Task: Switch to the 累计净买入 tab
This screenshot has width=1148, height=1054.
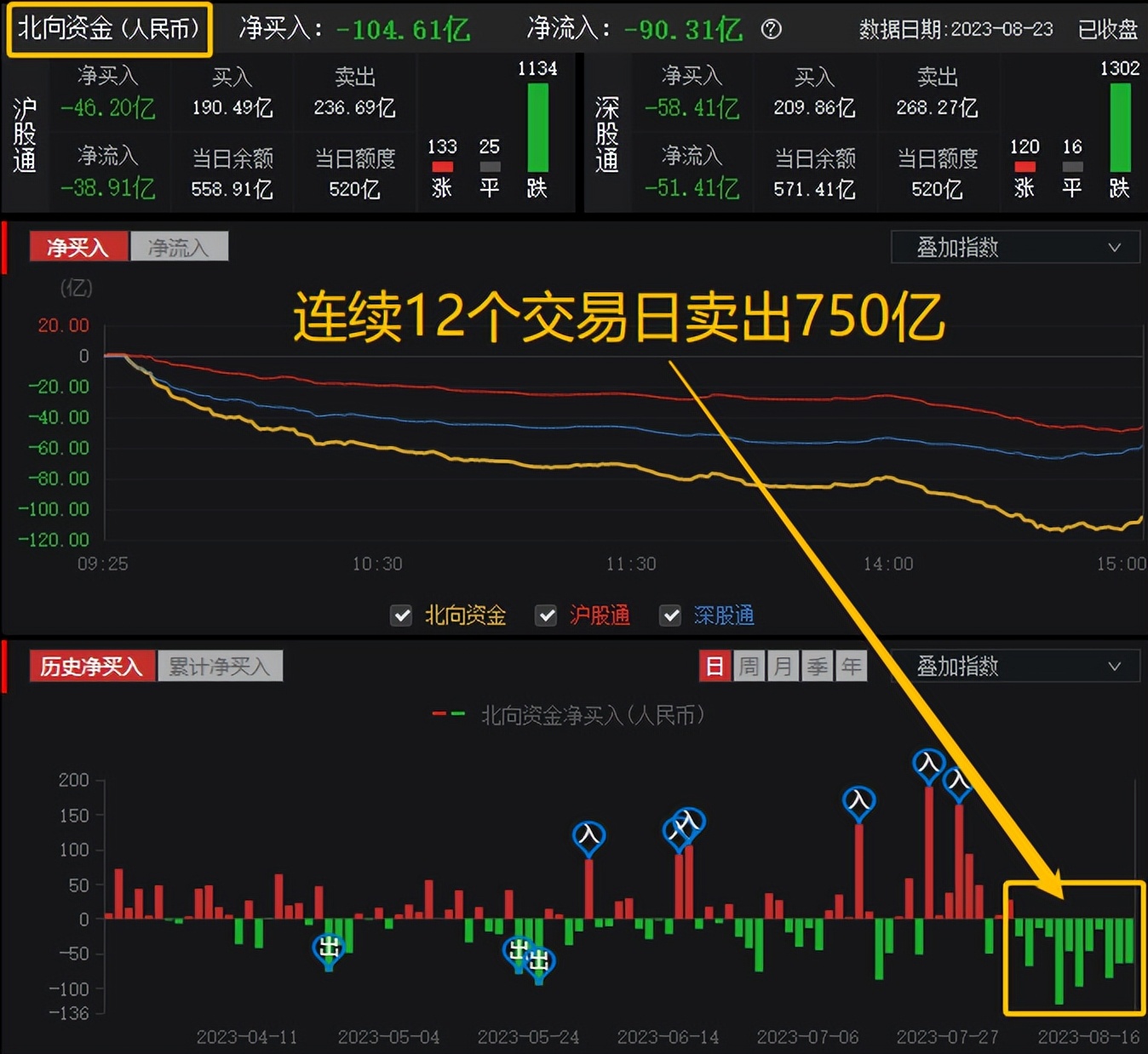Action: (x=221, y=665)
